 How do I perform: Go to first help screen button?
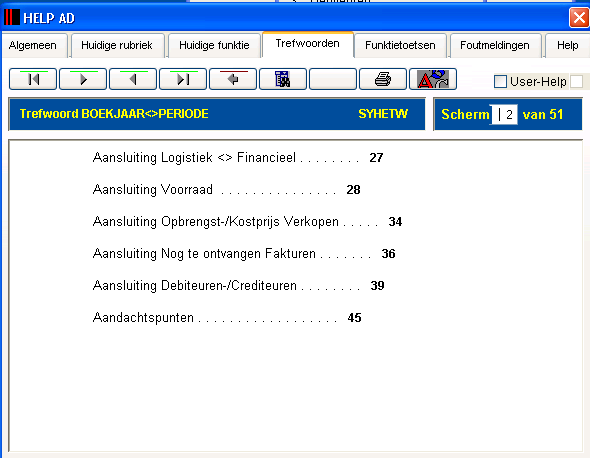point(33,79)
